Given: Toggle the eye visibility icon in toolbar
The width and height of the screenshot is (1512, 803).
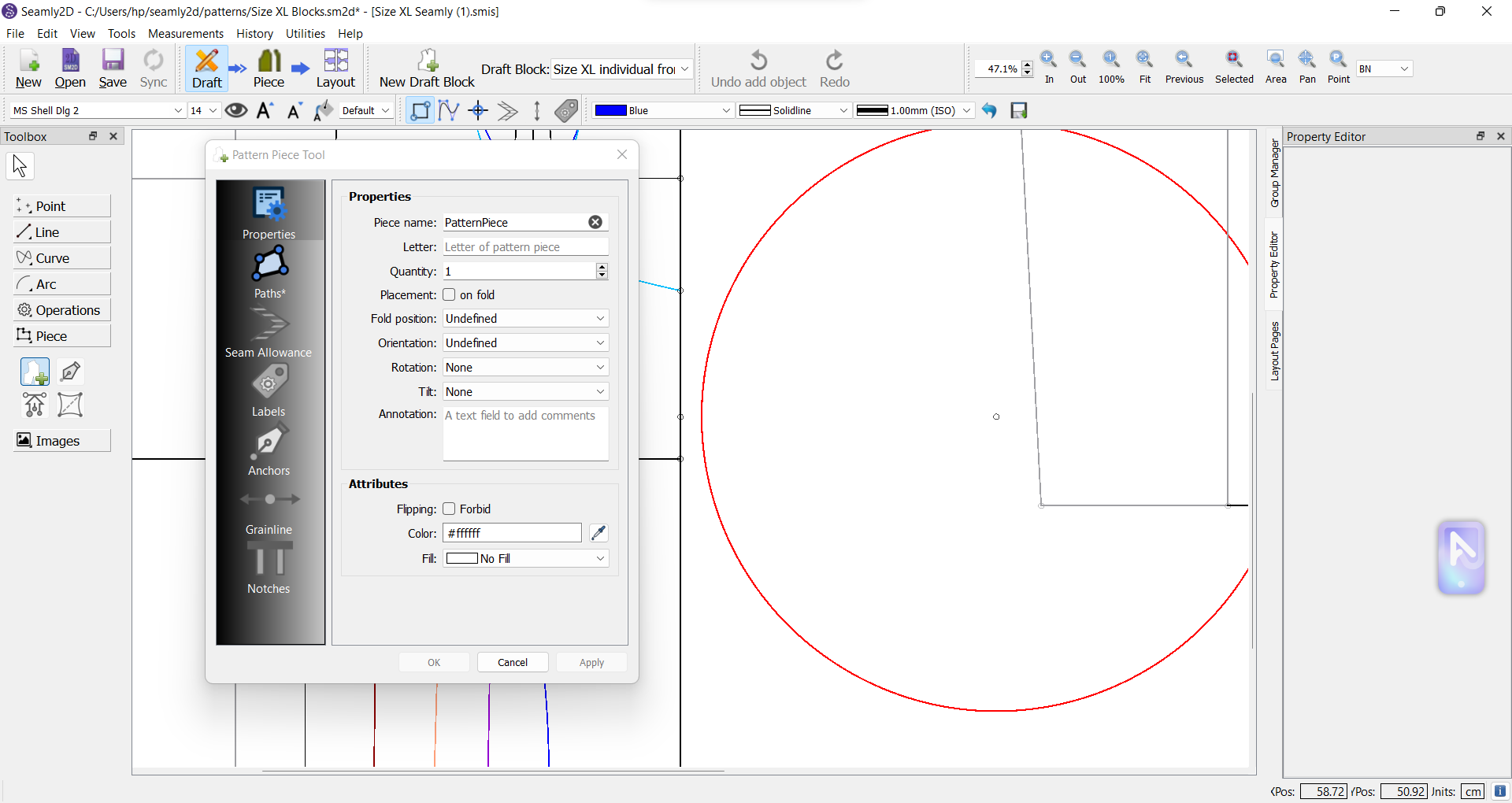Looking at the screenshot, I should (x=235, y=110).
